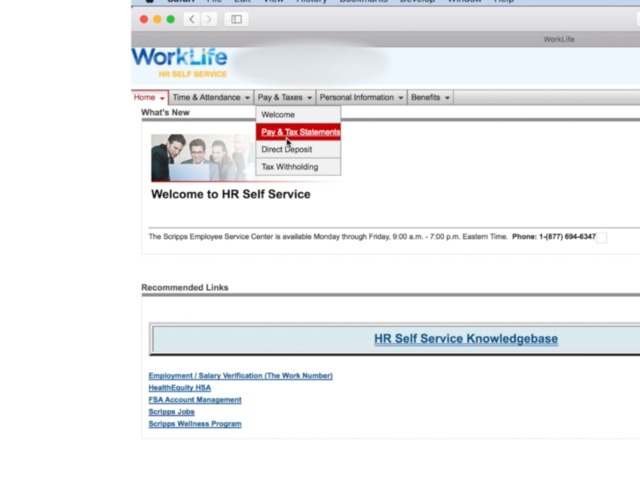Click the Safari forward arrow button
This screenshot has height=480, width=640.
click(209, 19)
